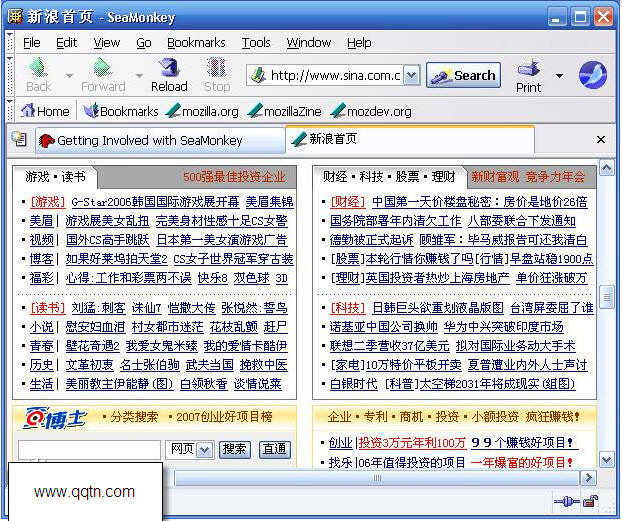
Task: Click the page icon in URL bar
Action: pos(258,75)
